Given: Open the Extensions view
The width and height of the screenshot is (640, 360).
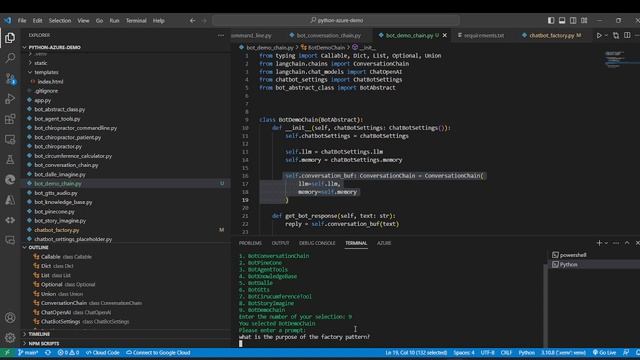Looking at the screenshot, I should (10, 119).
